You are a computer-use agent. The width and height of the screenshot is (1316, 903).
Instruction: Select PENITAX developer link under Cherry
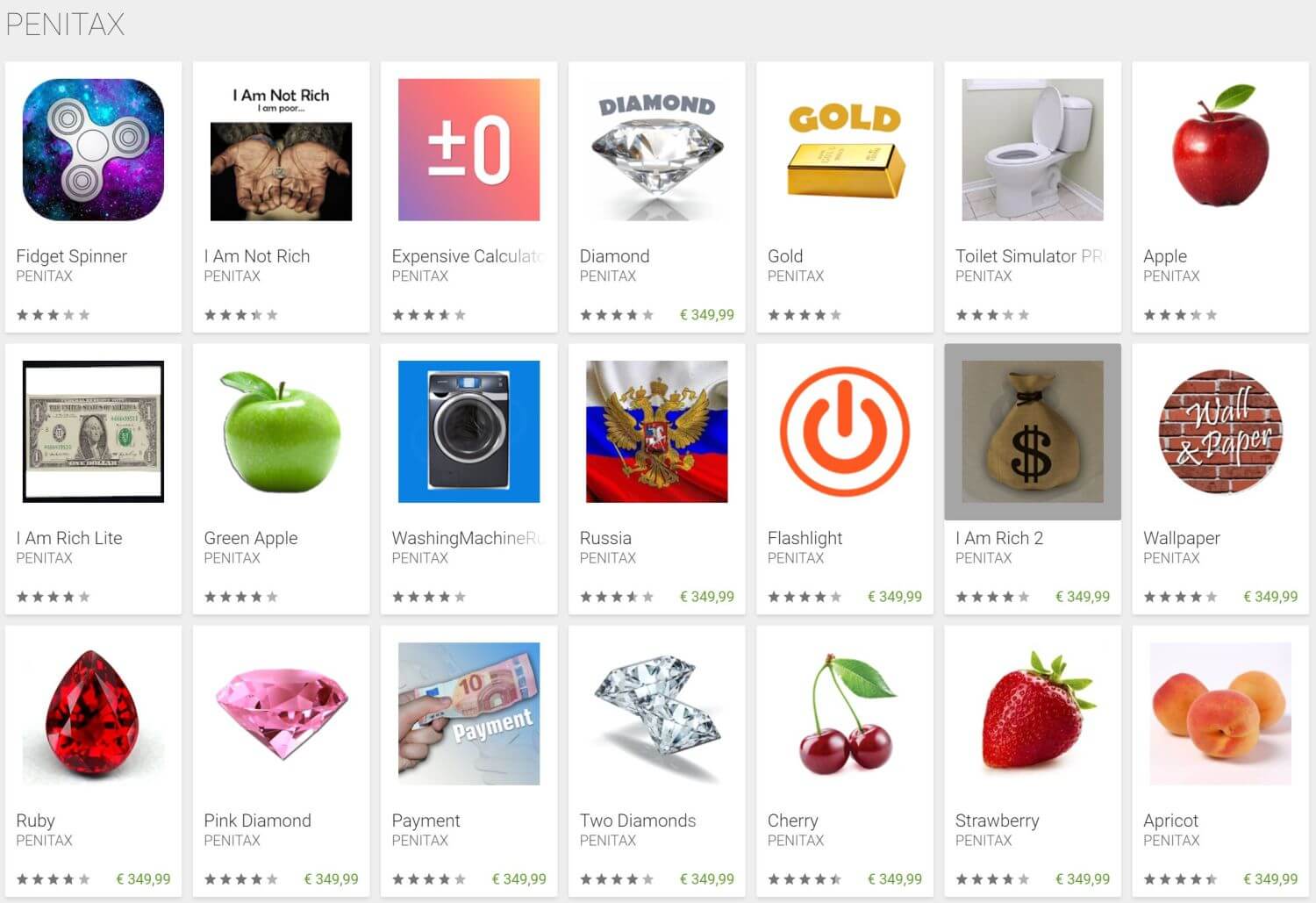tap(796, 841)
